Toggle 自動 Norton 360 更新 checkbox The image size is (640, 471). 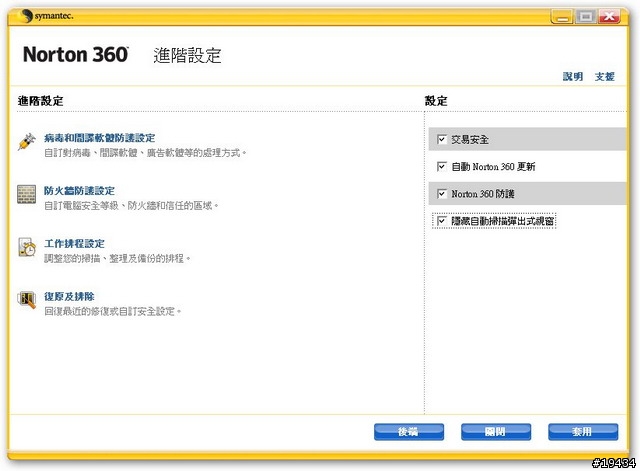[x=442, y=167]
